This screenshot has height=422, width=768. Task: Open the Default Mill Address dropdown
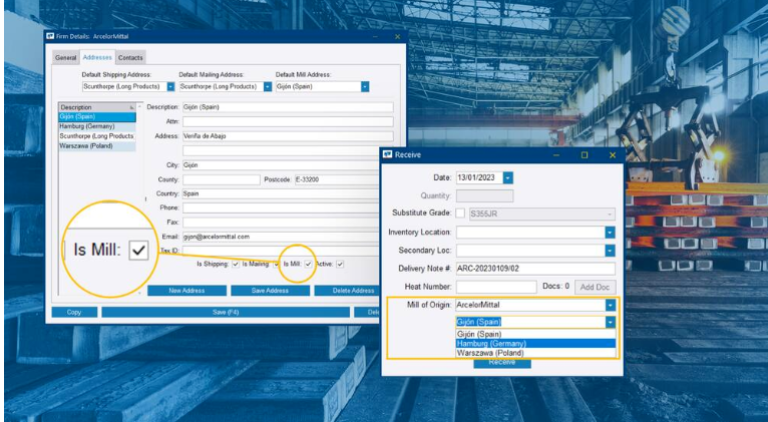click(x=364, y=87)
